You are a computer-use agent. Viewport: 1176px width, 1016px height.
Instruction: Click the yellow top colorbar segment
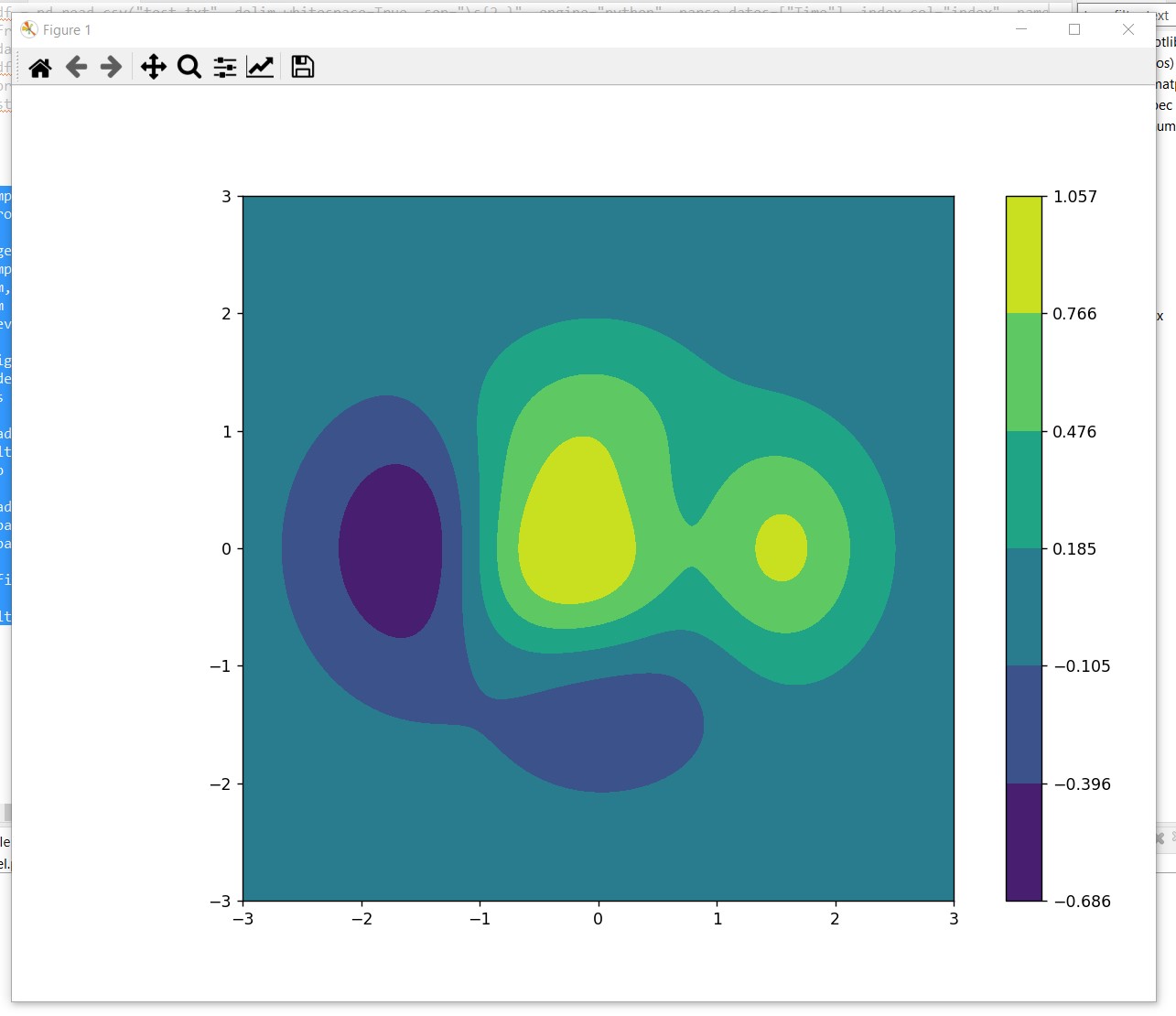point(1024,254)
